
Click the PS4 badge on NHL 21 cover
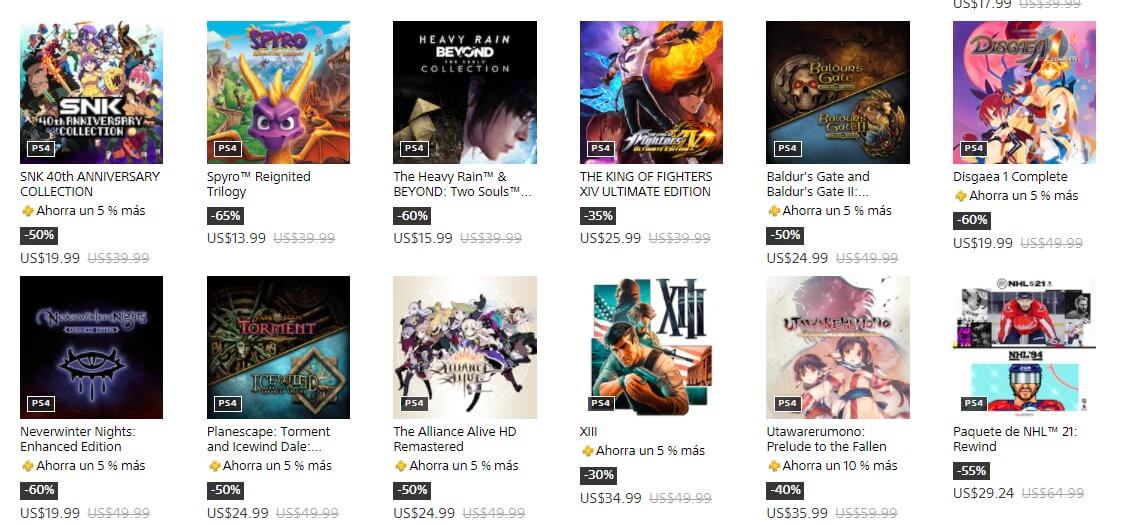pos(973,404)
